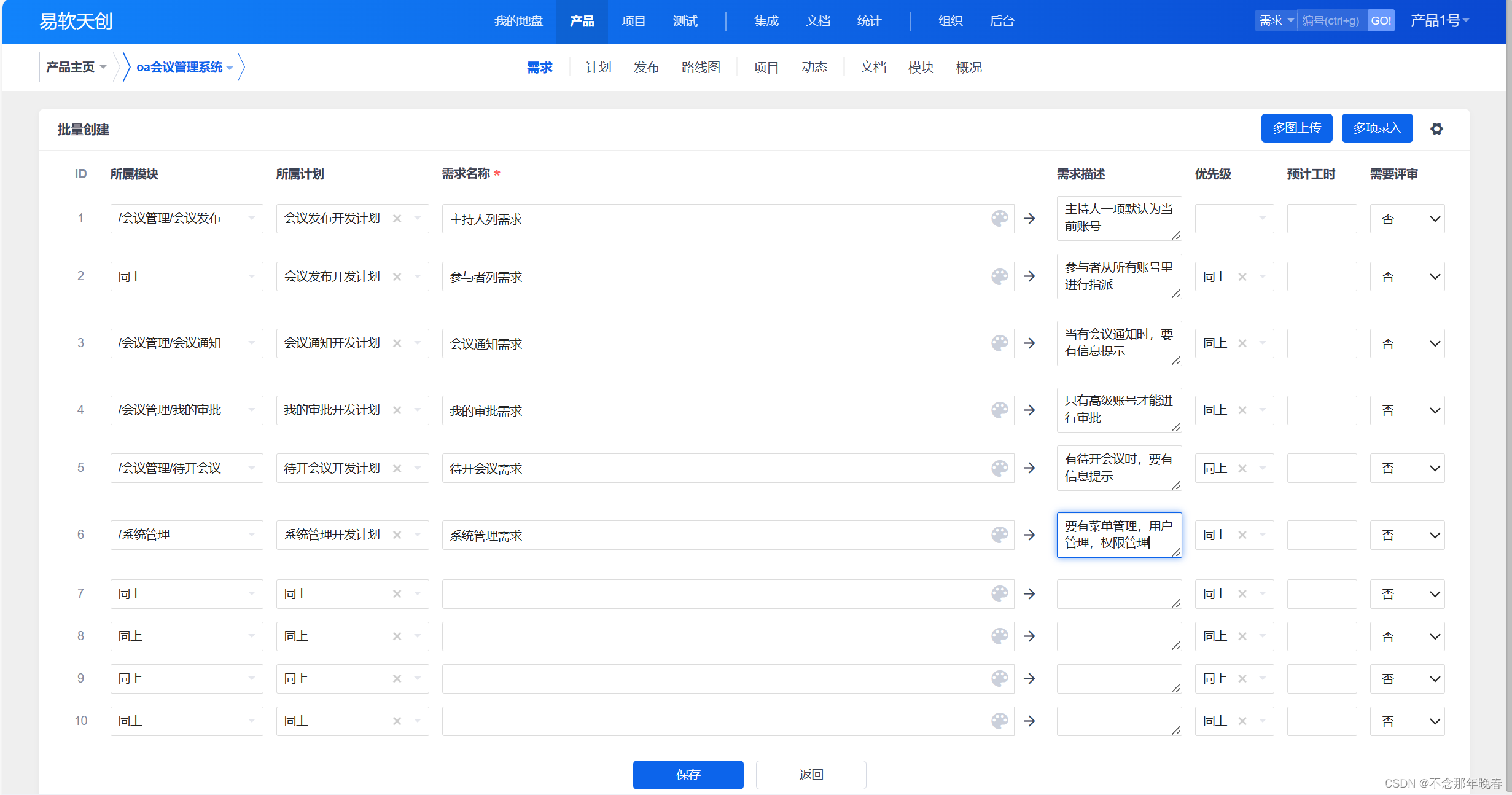1512x795 pixels.
Task: Click the color palette icon in row 1
Action: (x=999, y=218)
